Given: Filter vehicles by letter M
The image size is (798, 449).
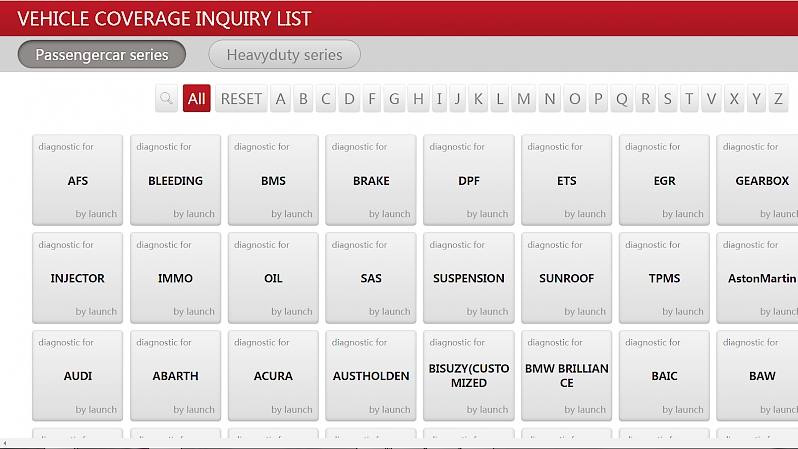Looking at the screenshot, I should click(x=524, y=98).
